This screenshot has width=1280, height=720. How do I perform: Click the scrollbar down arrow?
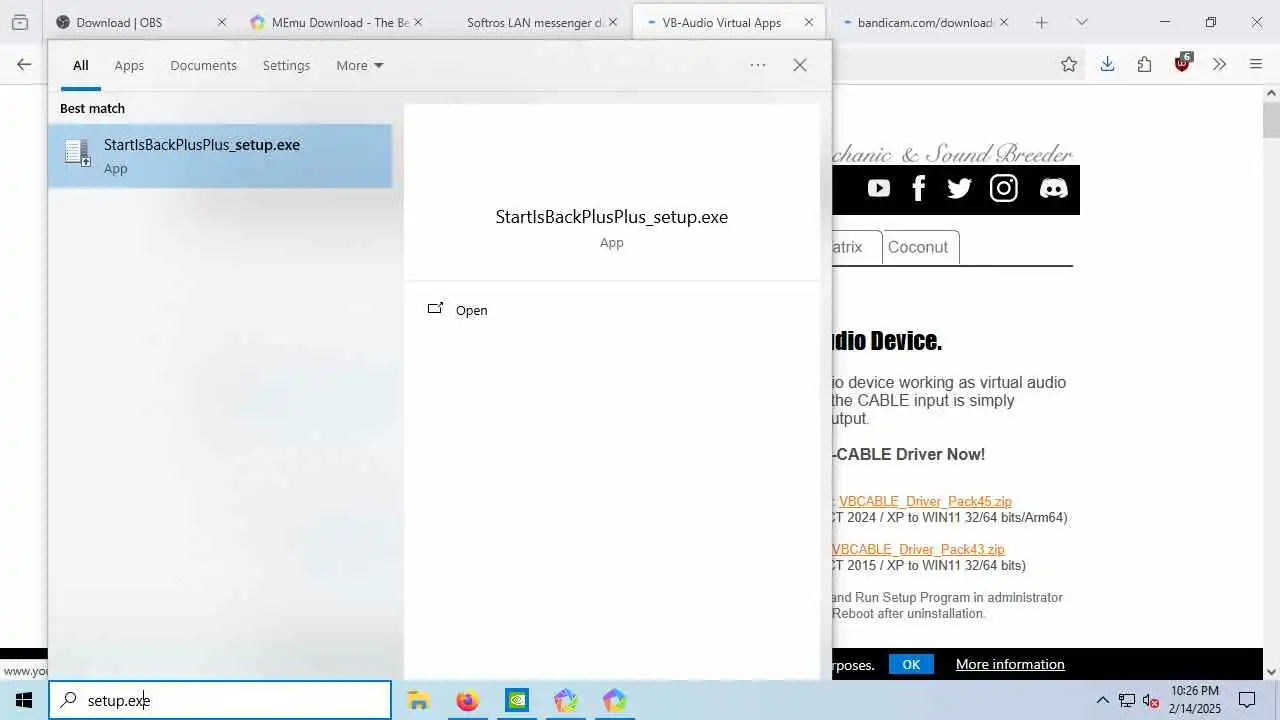1271,672
